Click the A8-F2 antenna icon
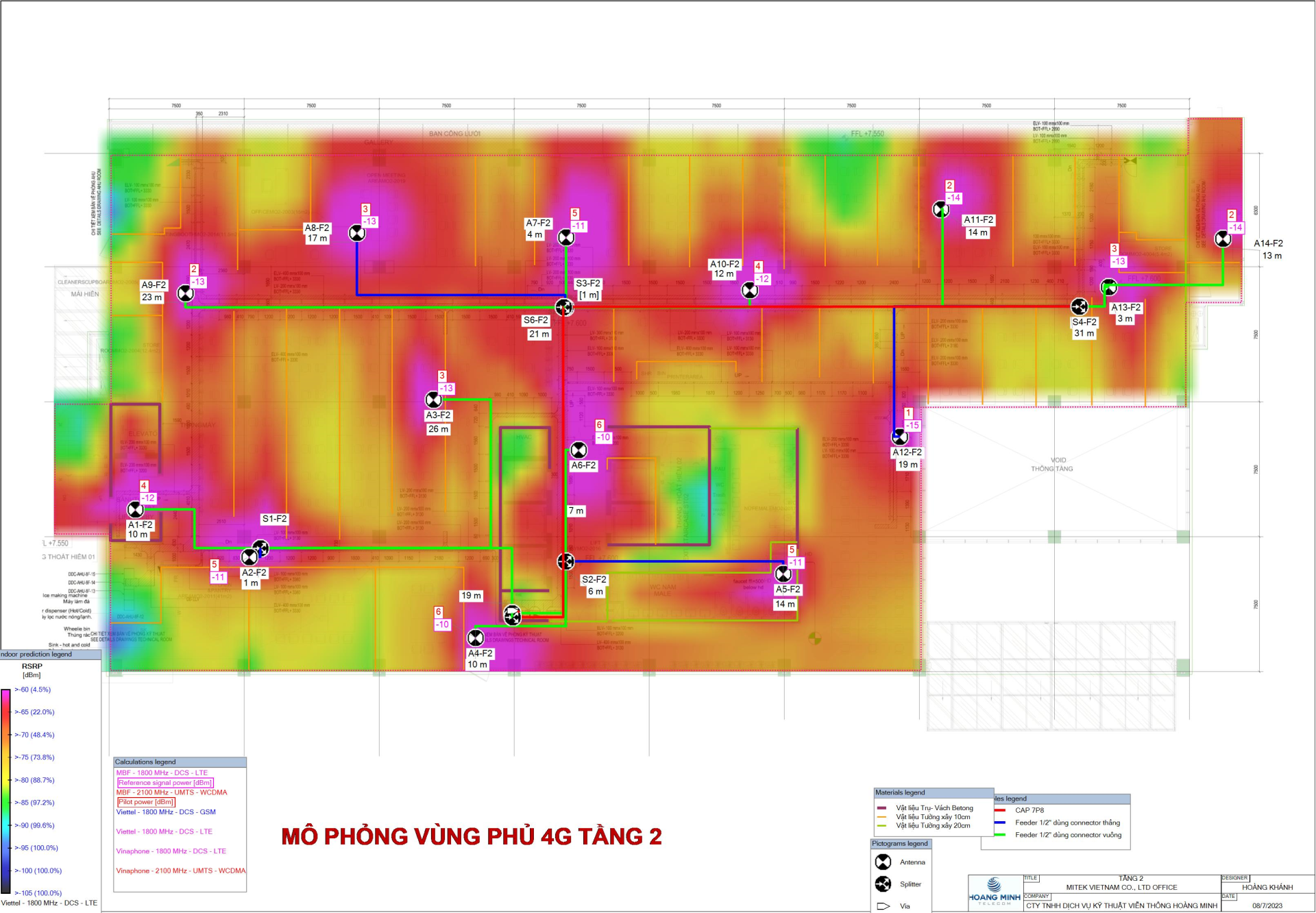1316x913 pixels. 357,233
